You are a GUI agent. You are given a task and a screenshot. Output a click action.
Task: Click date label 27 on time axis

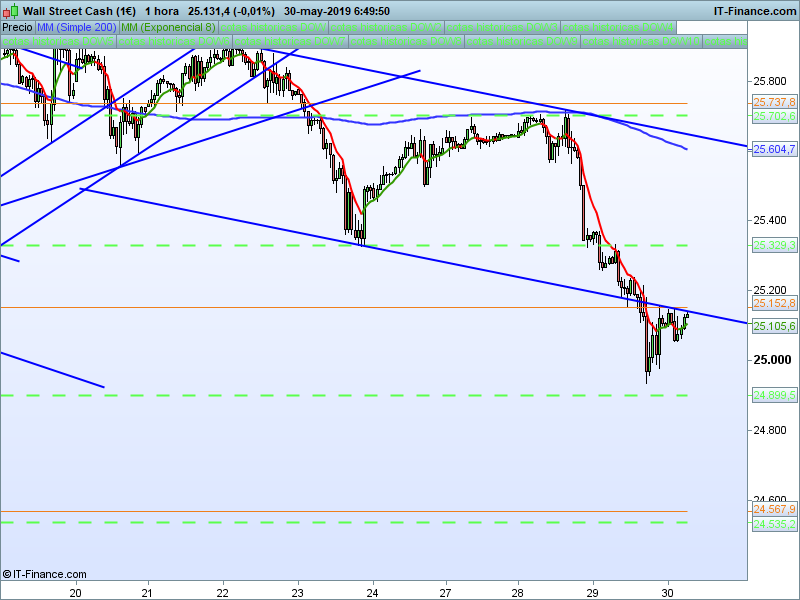[x=446, y=593]
